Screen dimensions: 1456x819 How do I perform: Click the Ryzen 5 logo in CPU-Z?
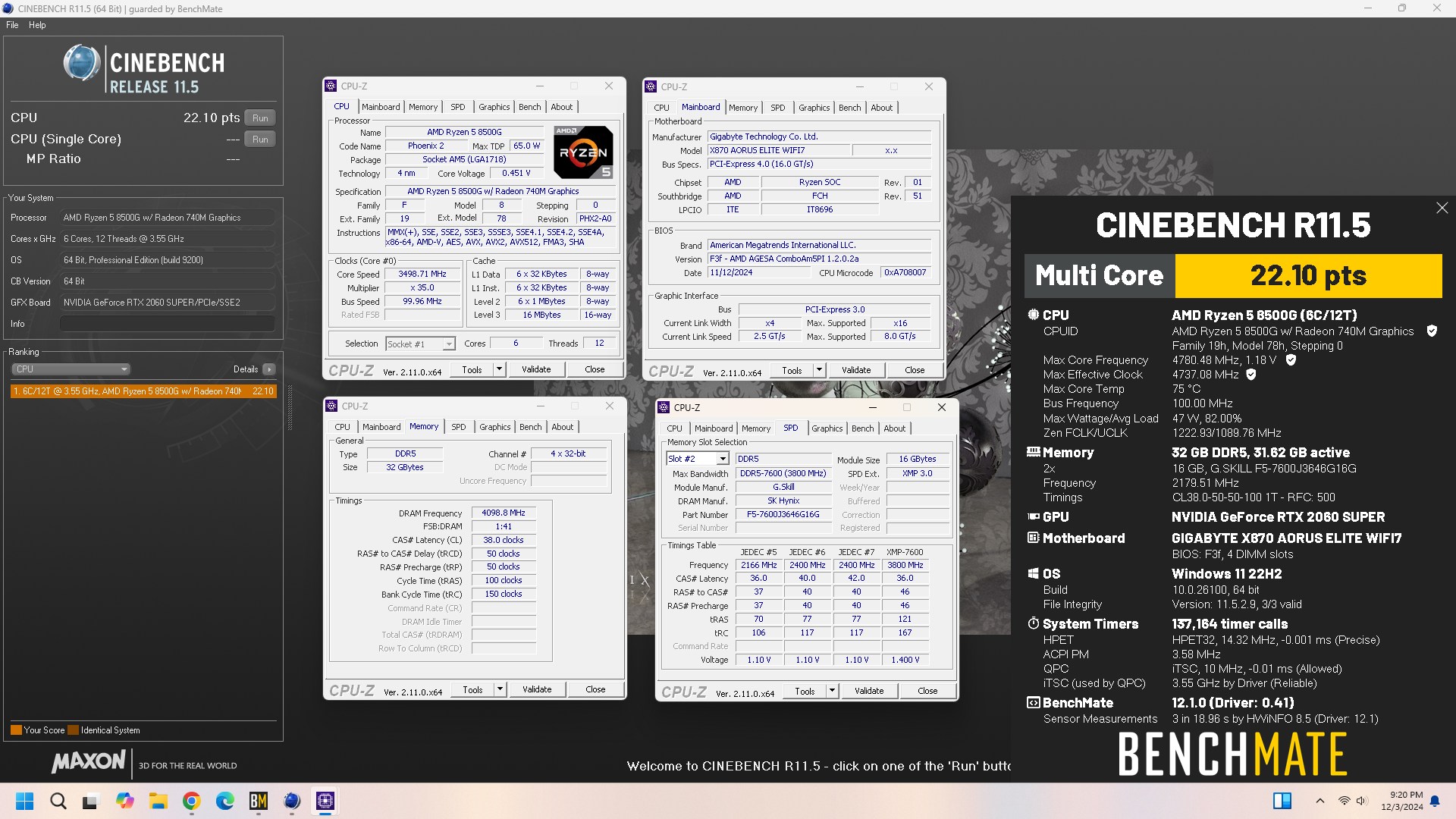583,152
